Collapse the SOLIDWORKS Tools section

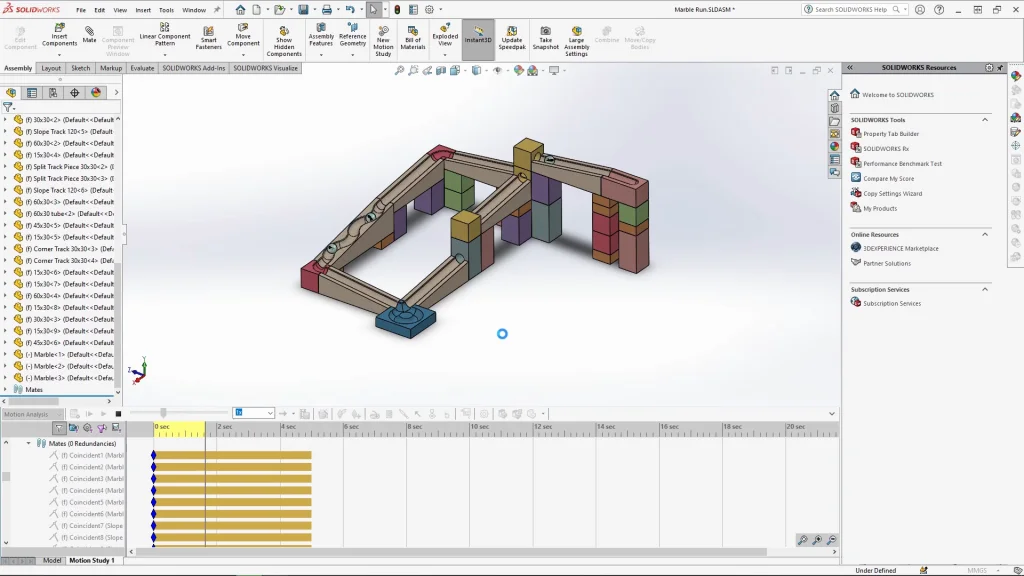(985, 120)
